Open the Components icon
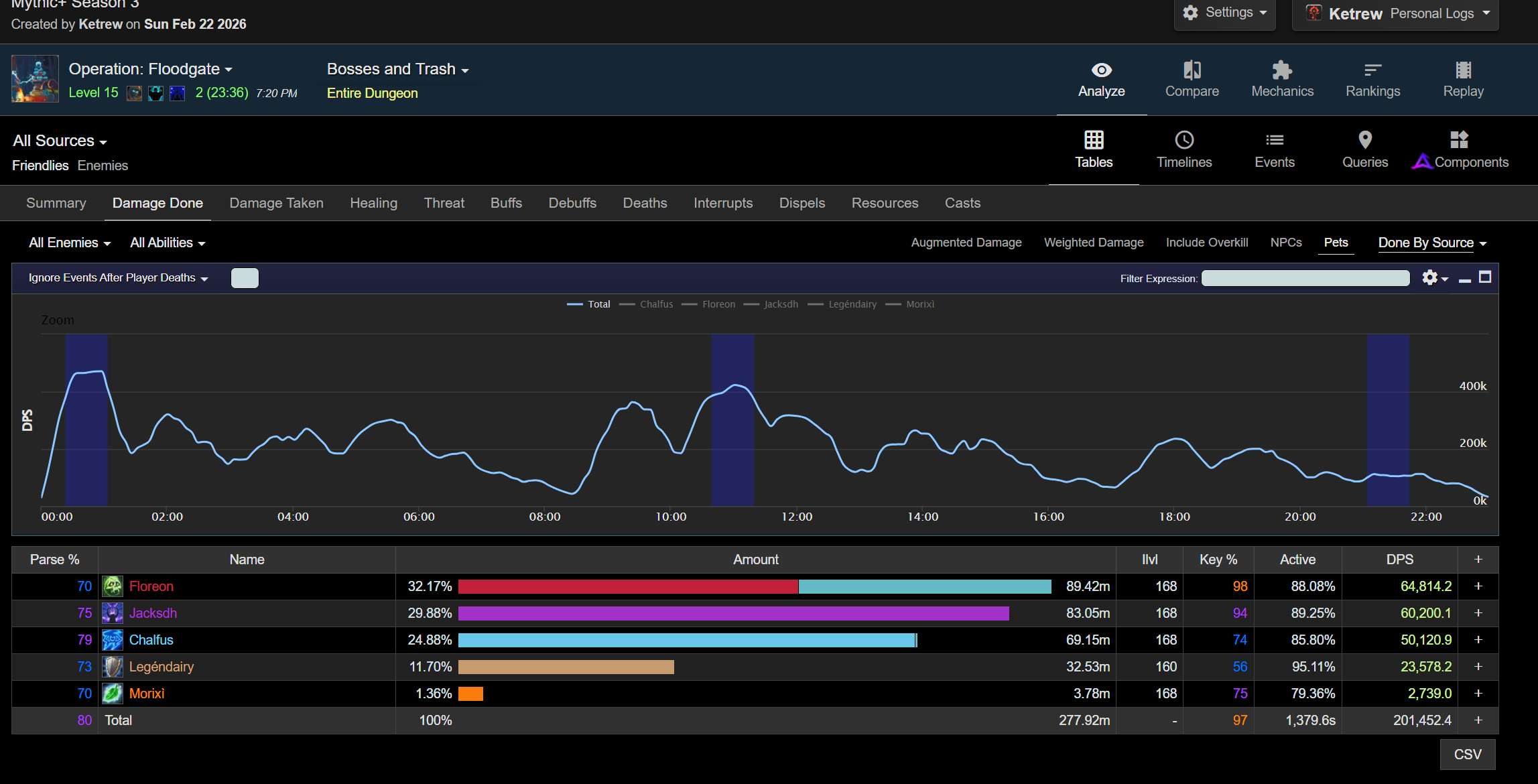Viewport: 1538px width, 784px height. click(x=1459, y=140)
